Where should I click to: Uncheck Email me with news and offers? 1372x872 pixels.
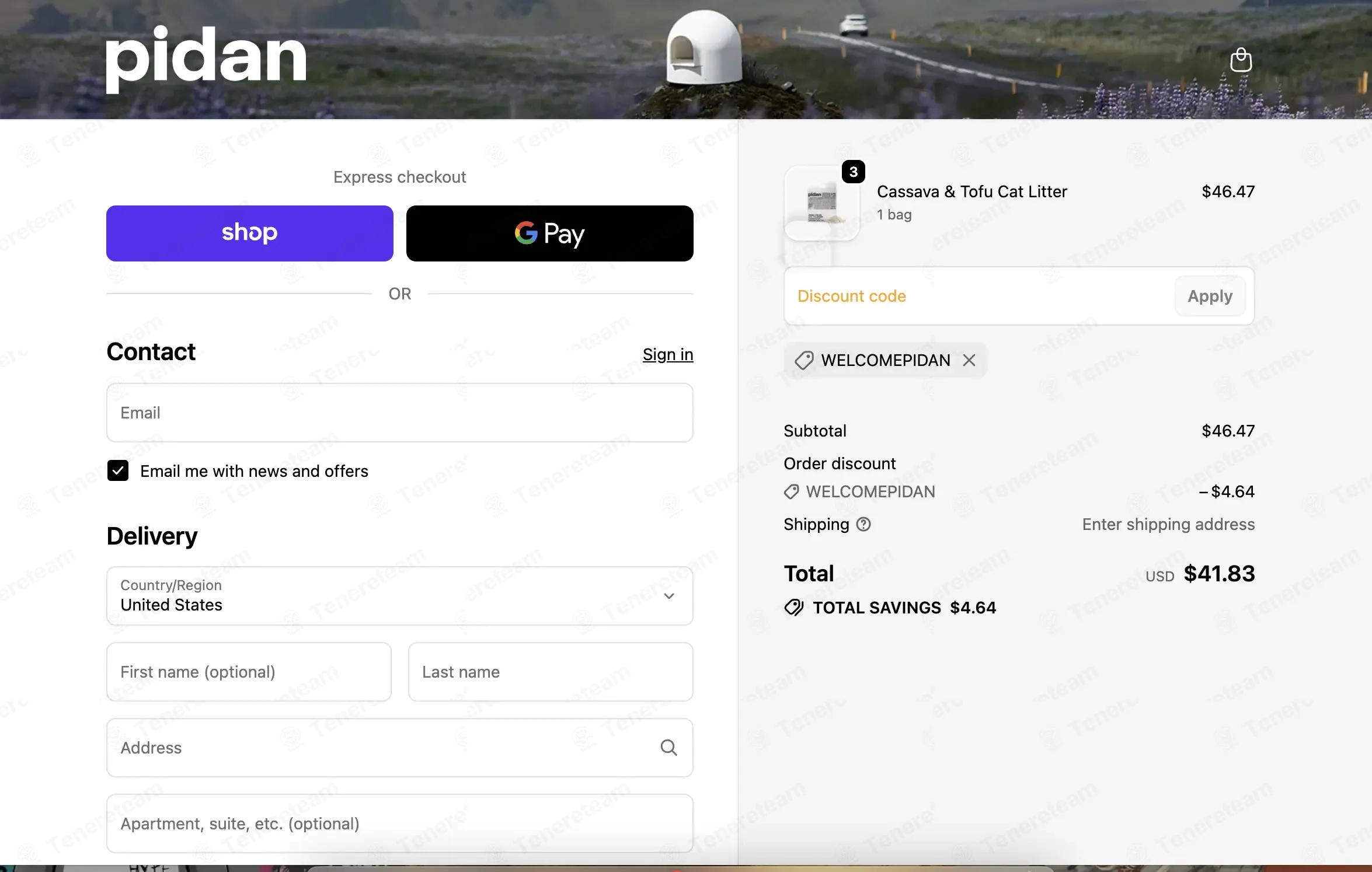[x=118, y=470]
